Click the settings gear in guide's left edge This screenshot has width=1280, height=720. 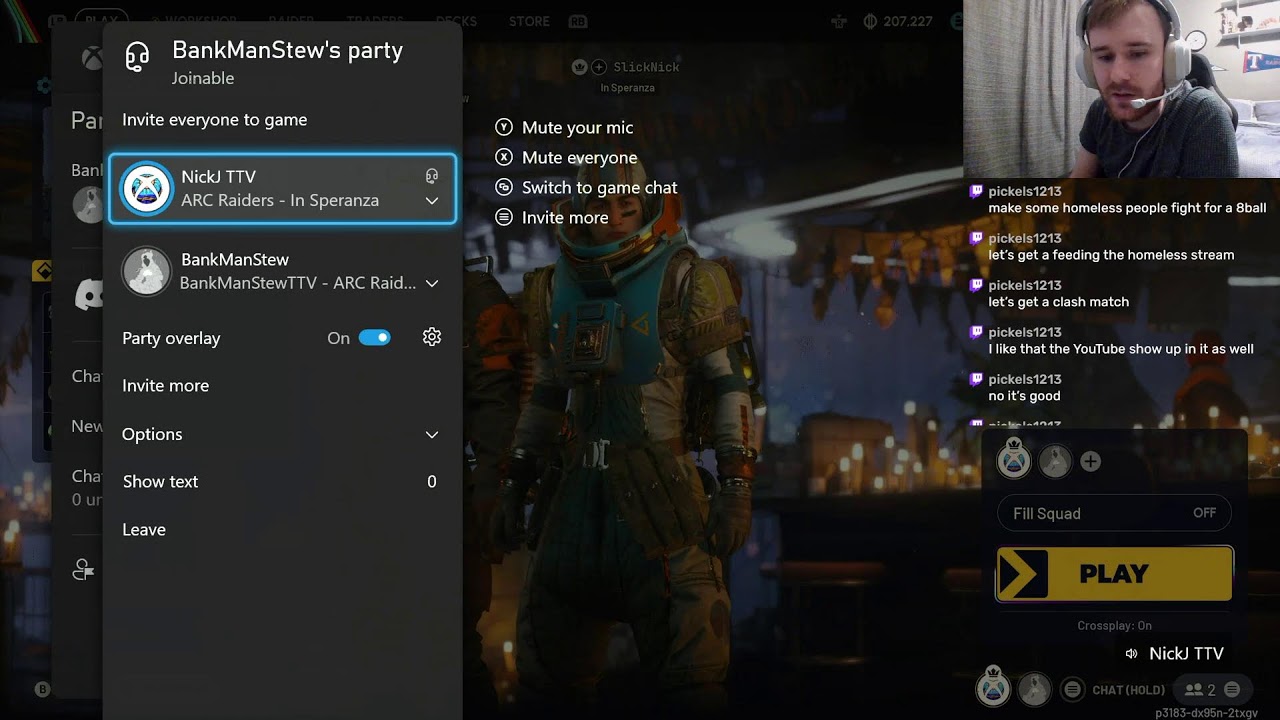[x=43, y=86]
